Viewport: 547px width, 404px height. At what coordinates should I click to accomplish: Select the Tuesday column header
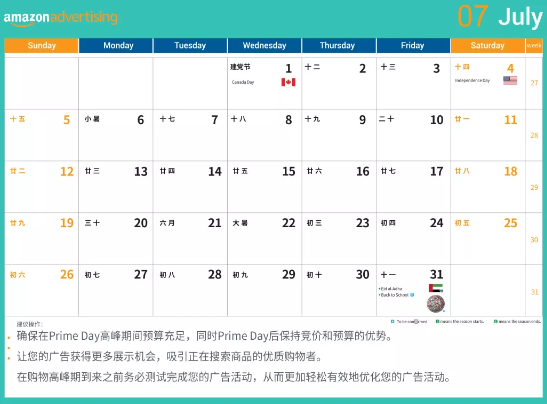[x=190, y=45]
